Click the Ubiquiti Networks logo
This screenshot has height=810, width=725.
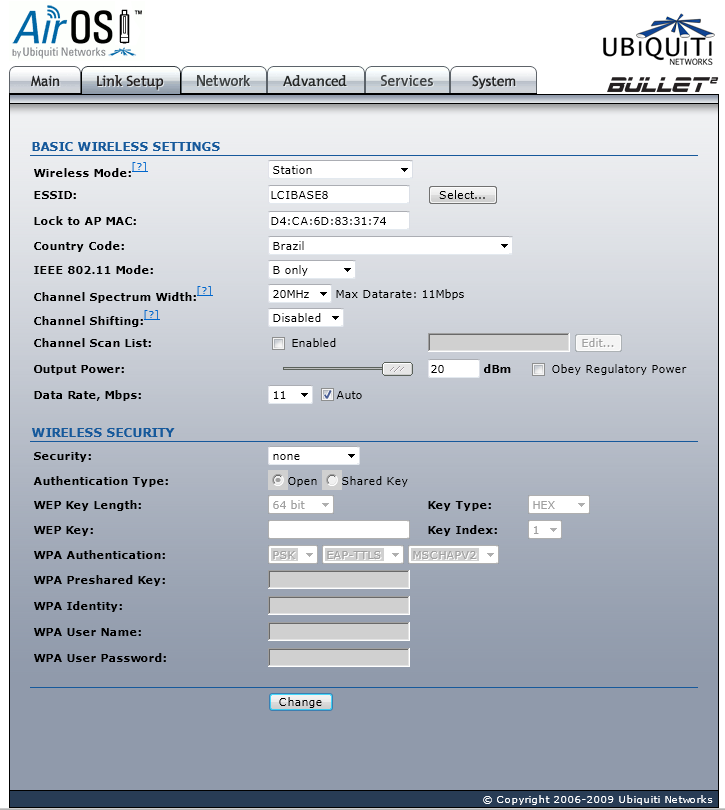657,40
